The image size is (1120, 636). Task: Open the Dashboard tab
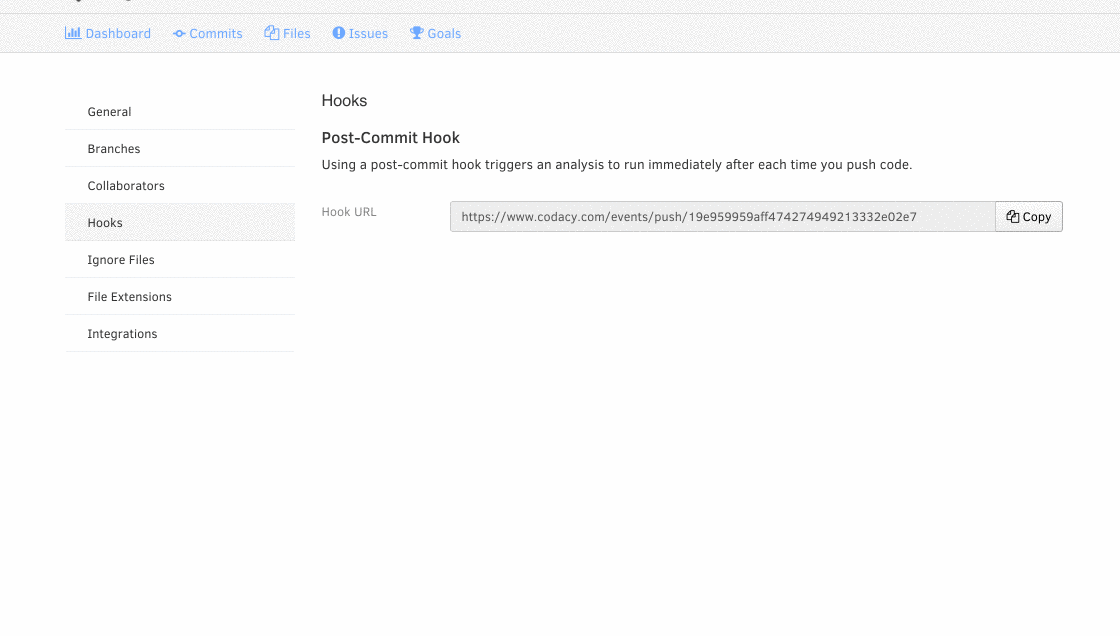coord(108,34)
